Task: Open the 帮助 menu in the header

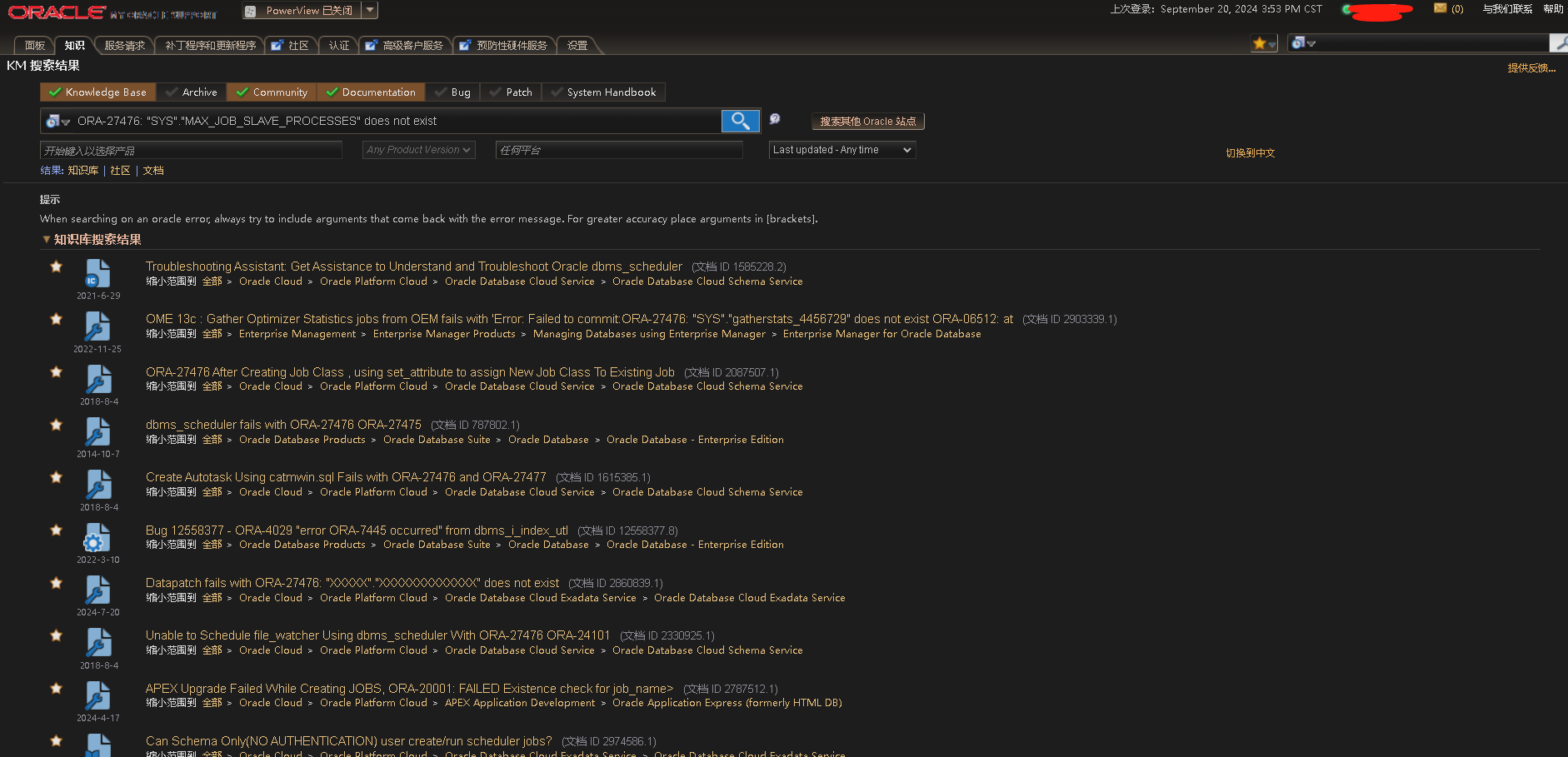Action: click(1553, 9)
